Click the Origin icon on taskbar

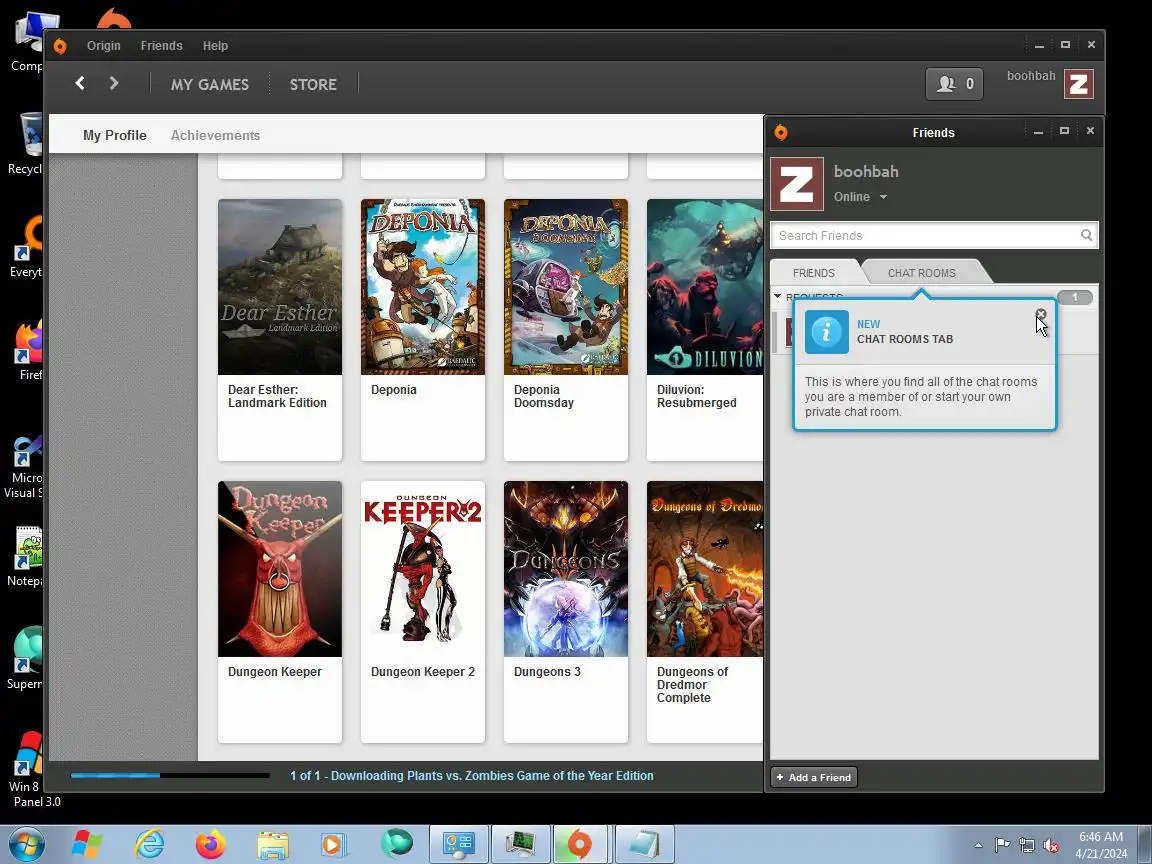[x=580, y=845]
